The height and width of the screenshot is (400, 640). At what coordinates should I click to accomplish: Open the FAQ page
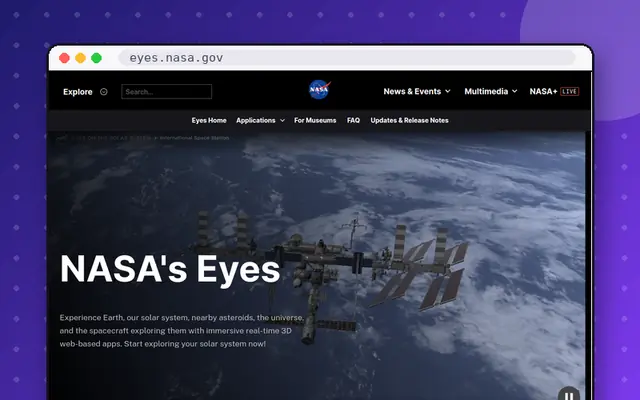(353, 120)
